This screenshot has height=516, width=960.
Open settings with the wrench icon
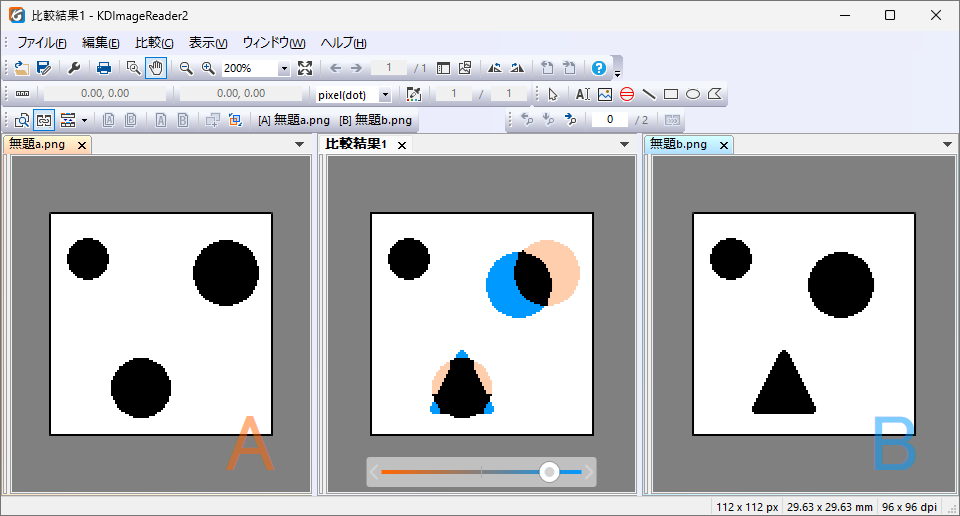point(74,68)
